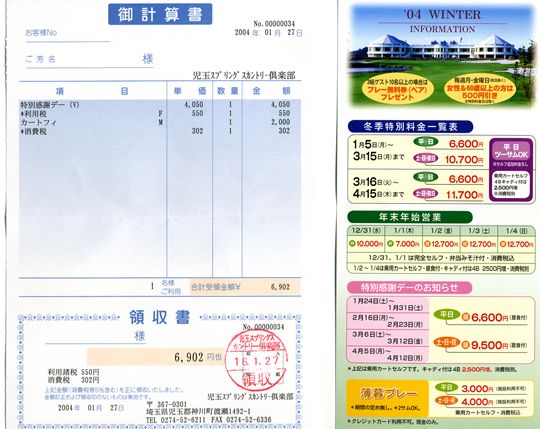This screenshot has width=540, height=429.
Task: Click '550' in the 単価 column
Action: click(197, 113)
